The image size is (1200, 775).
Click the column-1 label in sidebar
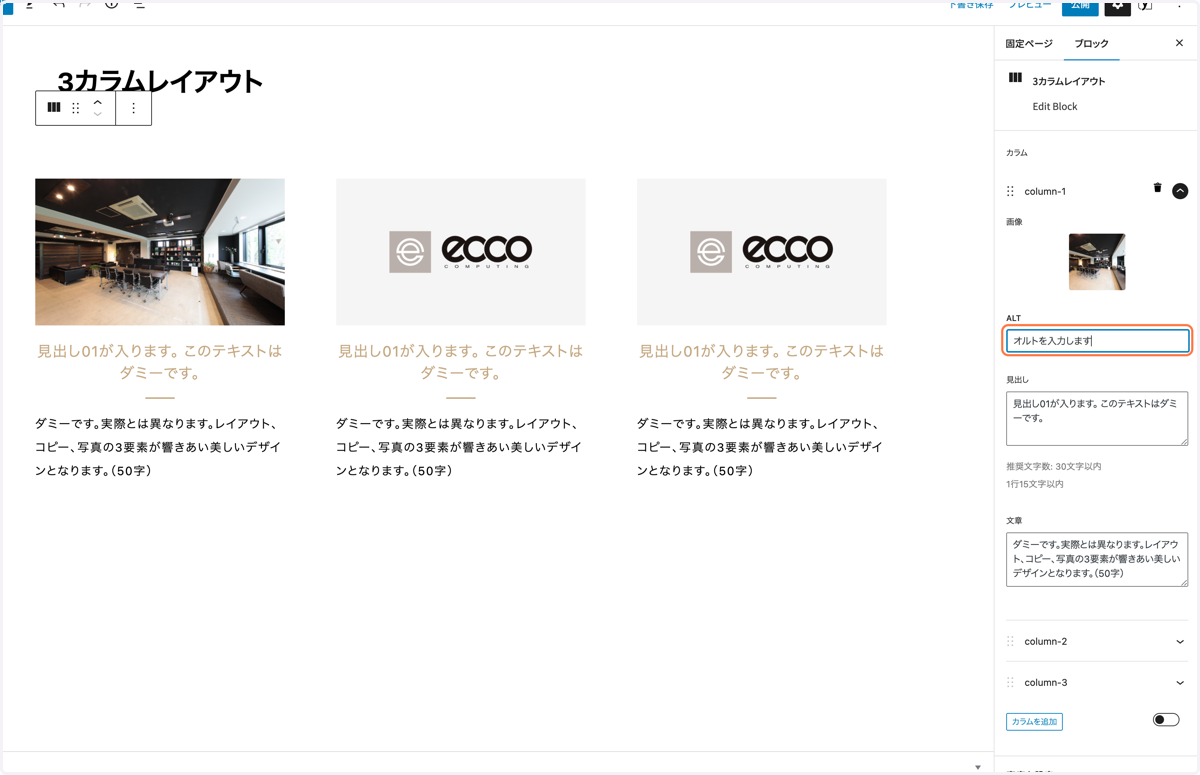(1045, 191)
